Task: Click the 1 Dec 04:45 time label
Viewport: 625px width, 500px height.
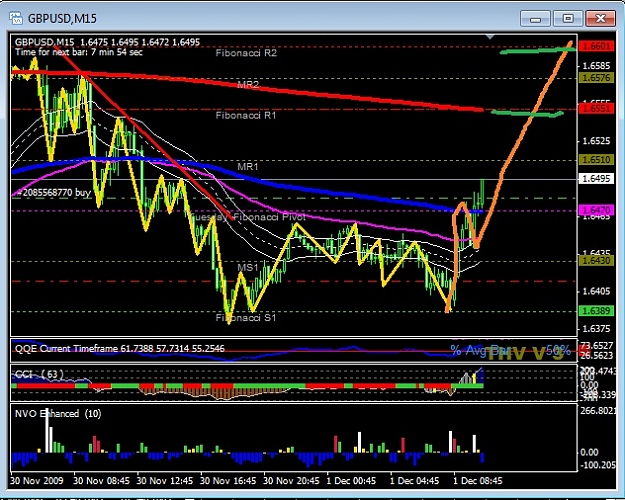Action: click(415, 480)
